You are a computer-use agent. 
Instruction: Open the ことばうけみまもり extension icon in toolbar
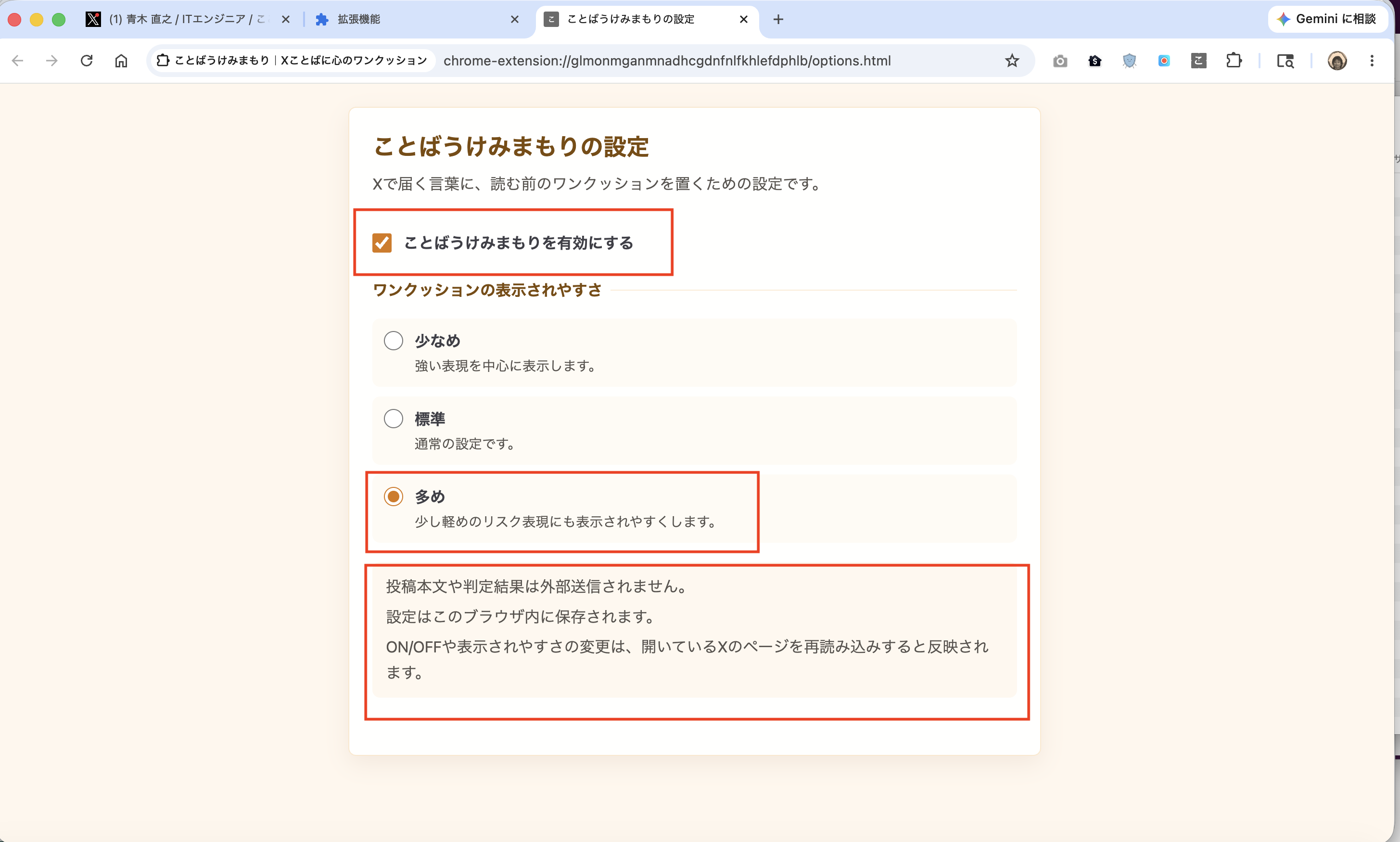click(1198, 61)
